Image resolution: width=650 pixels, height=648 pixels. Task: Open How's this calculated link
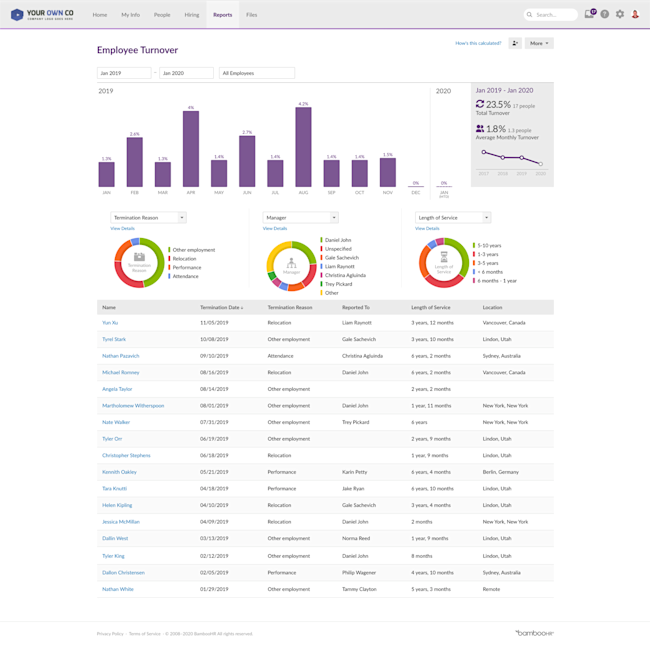pyautogui.click(x=478, y=43)
